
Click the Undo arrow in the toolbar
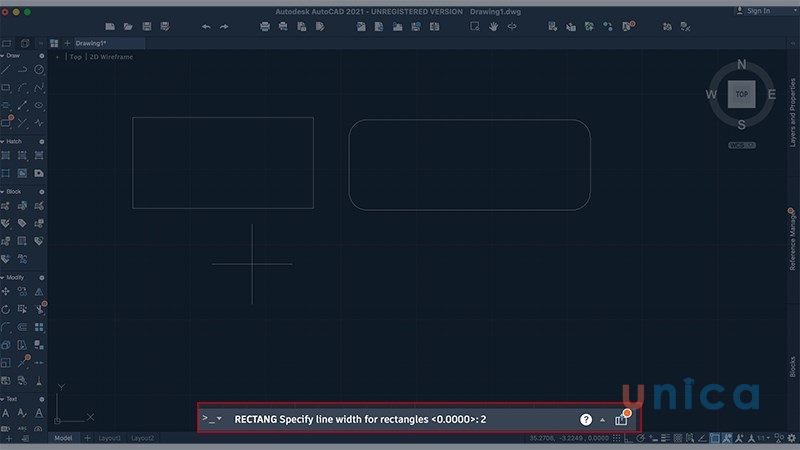coord(206,26)
